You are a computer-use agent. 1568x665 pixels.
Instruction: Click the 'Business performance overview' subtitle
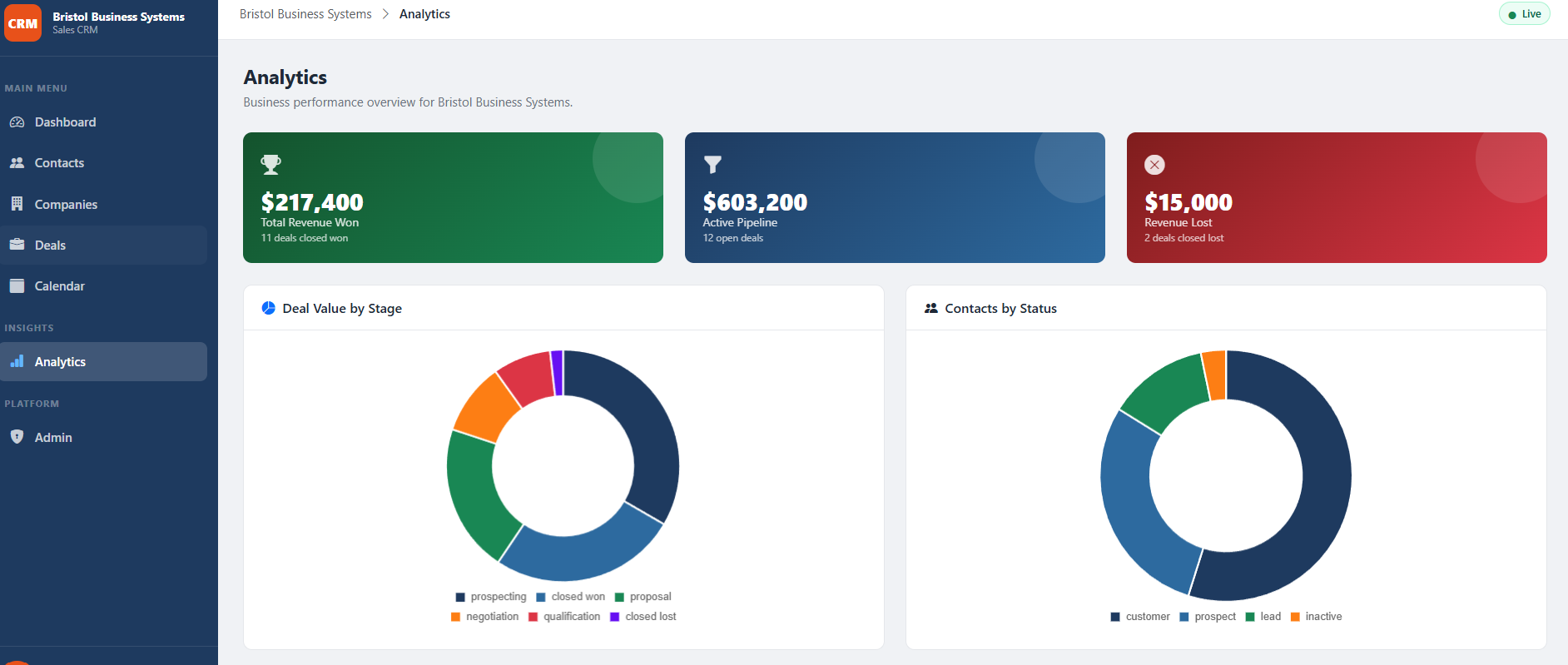pos(408,102)
